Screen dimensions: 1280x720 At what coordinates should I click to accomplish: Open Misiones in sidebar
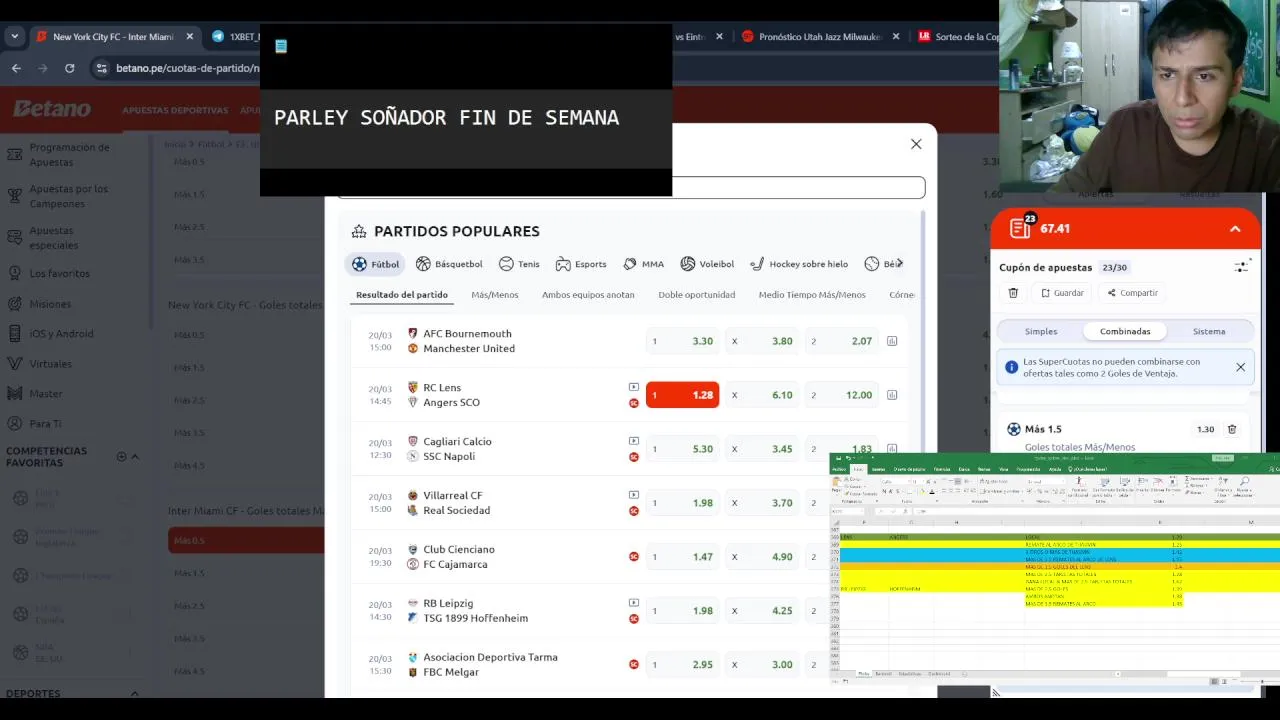pos(50,304)
